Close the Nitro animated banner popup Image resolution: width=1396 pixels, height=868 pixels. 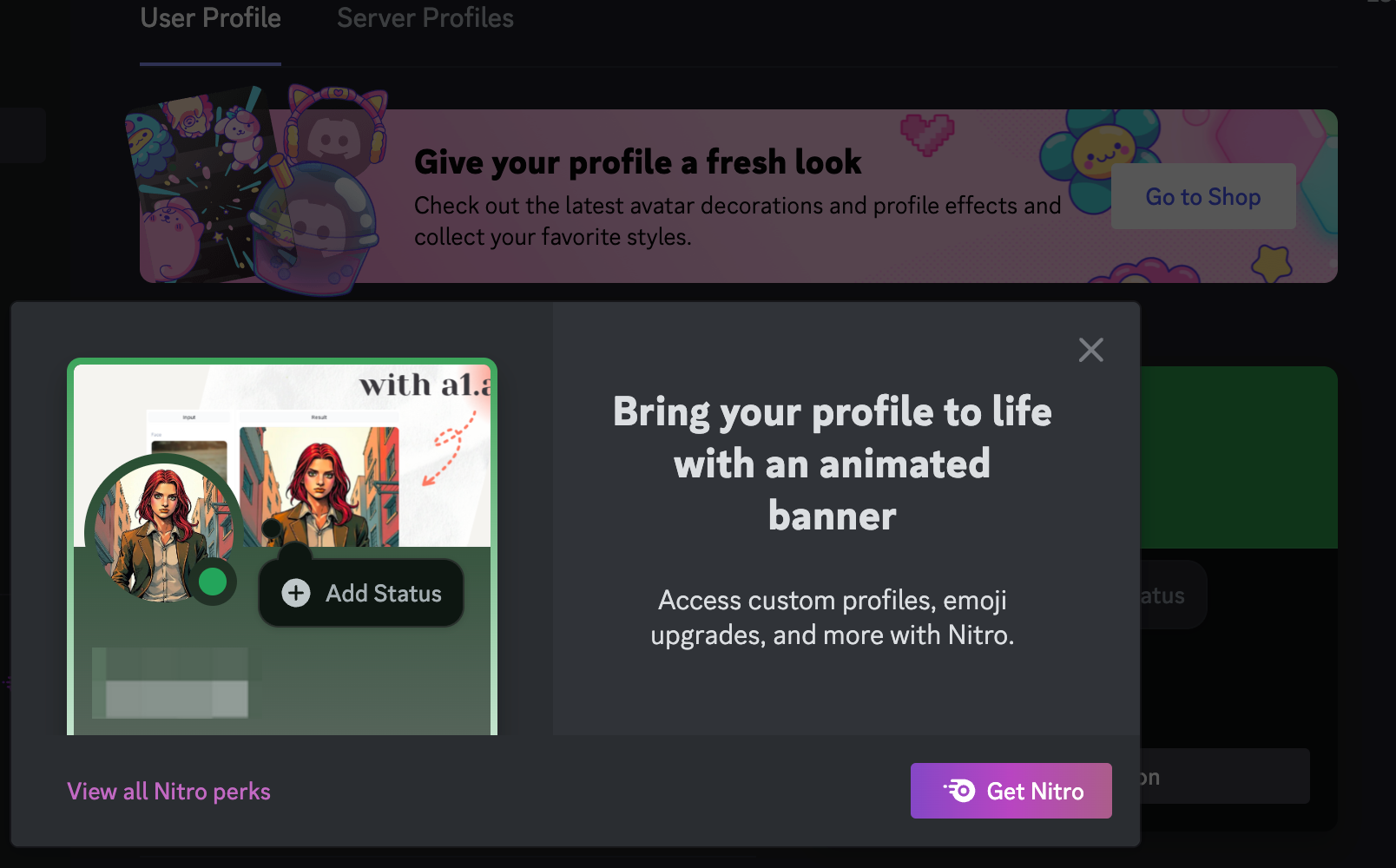click(x=1090, y=350)
